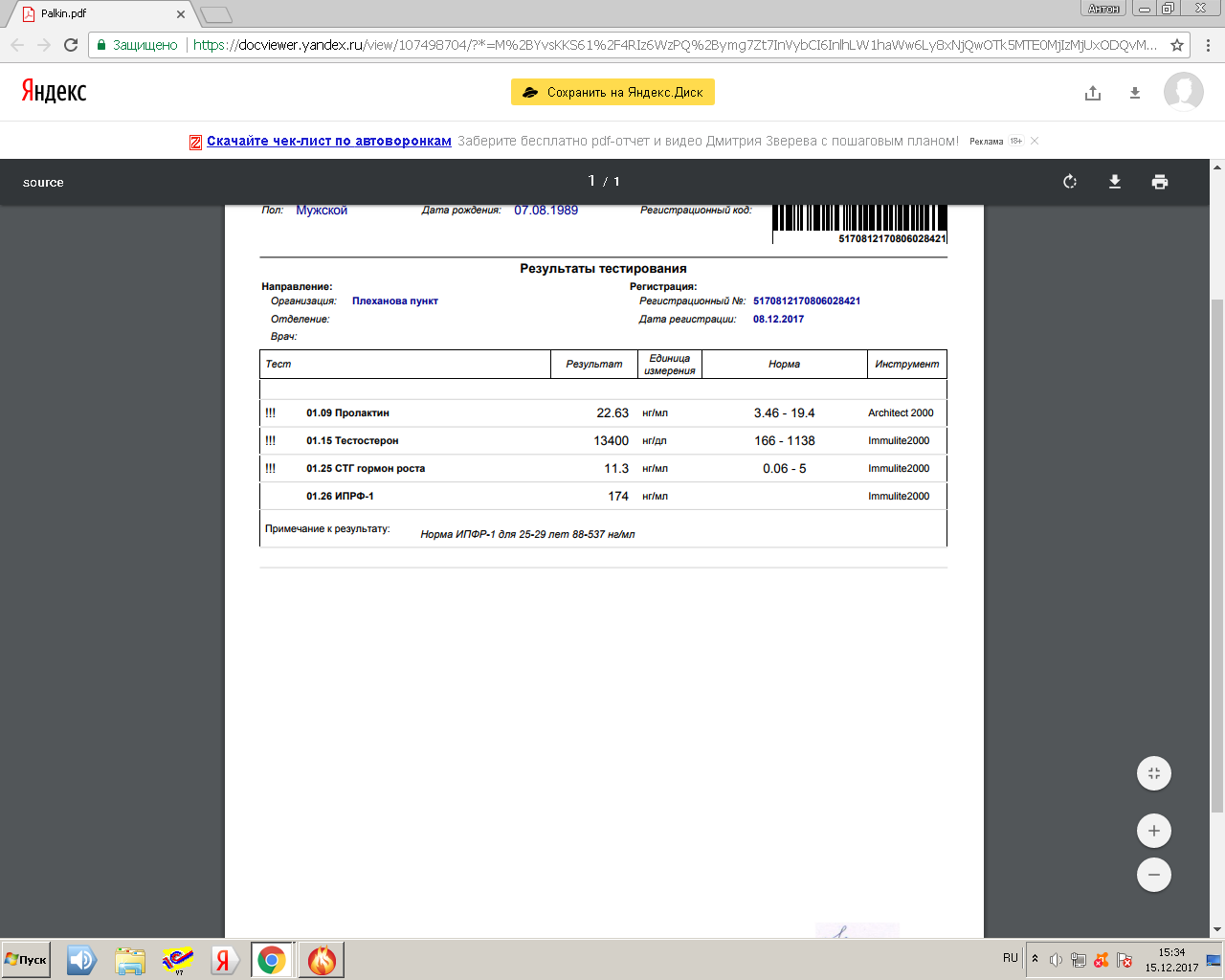Click download icon in Yandex header
The image size is (1225, 980).
pos(1135,93)
